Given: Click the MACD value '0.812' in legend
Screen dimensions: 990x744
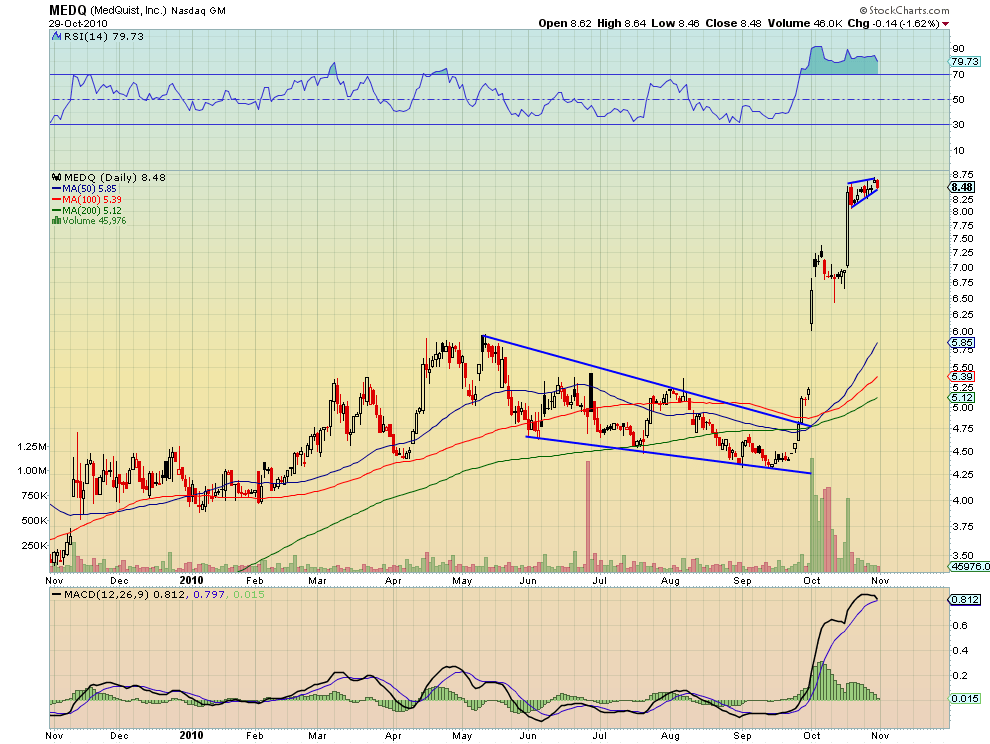Looking at the screenshot, I should pyautogui.click(x=167, y=594).
